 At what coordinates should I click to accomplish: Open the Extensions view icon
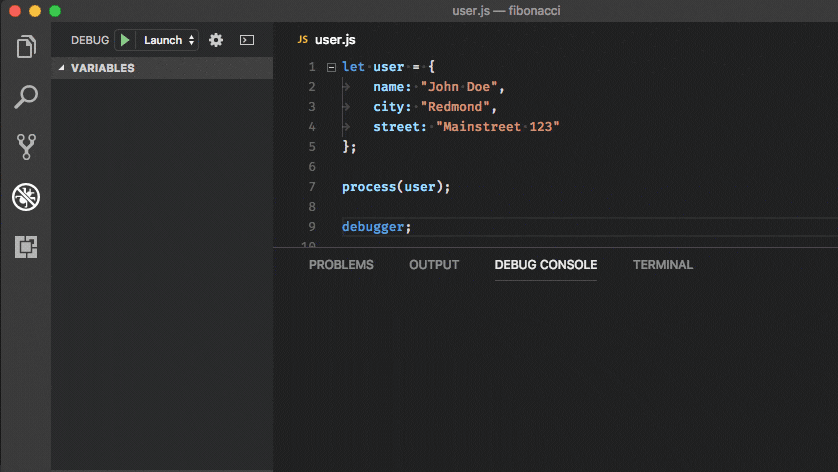[x=26, y=247]
